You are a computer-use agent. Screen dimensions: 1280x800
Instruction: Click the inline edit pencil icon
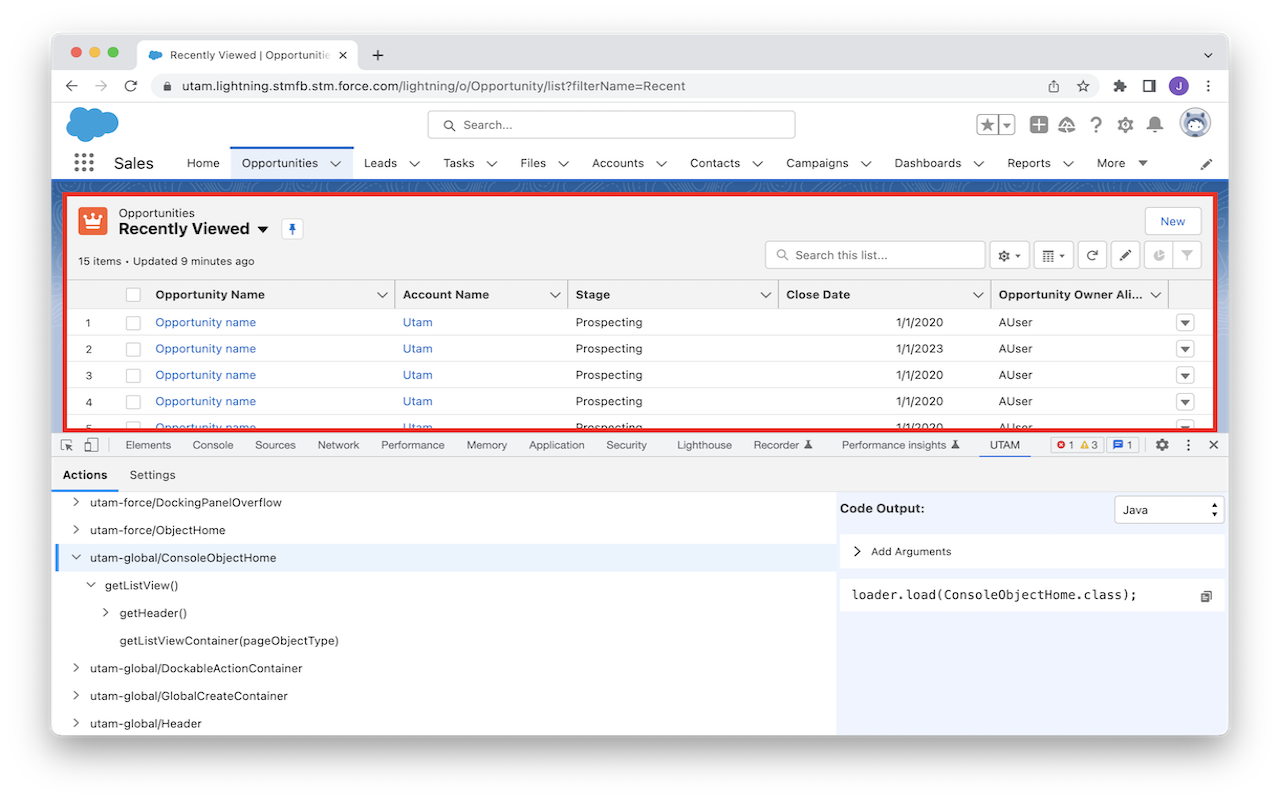(x=1125, y=256)
